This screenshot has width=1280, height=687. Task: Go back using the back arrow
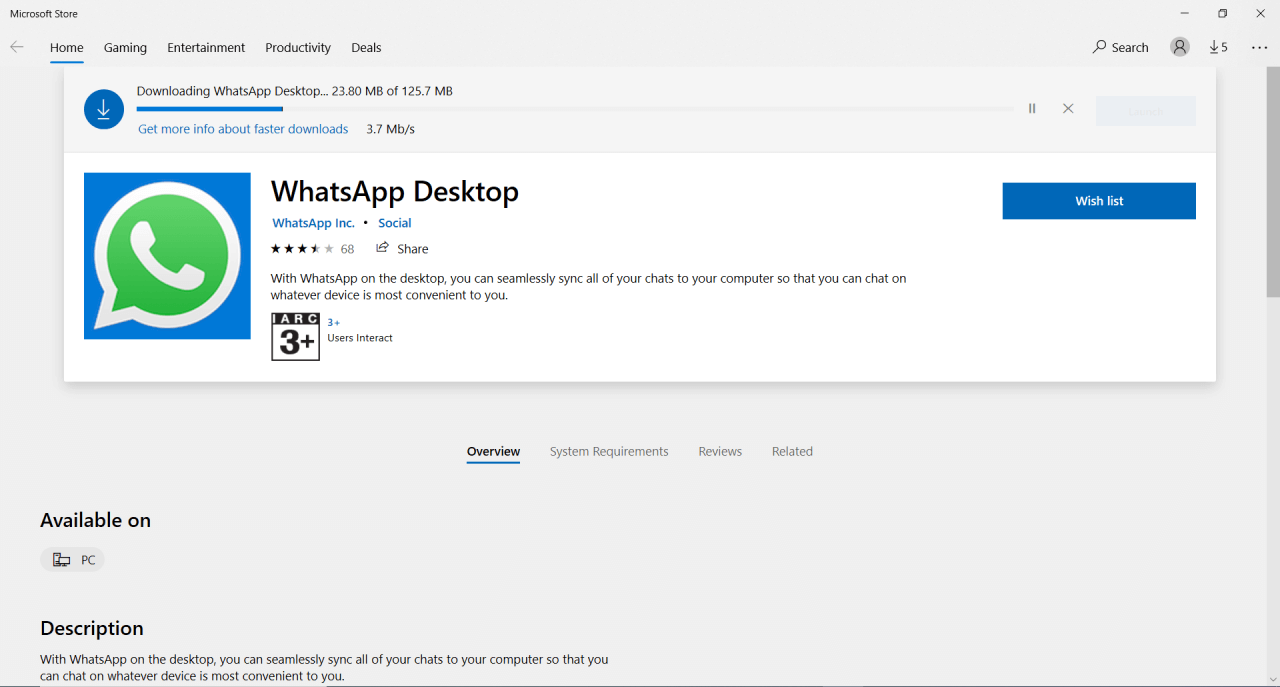coord(17,47)
